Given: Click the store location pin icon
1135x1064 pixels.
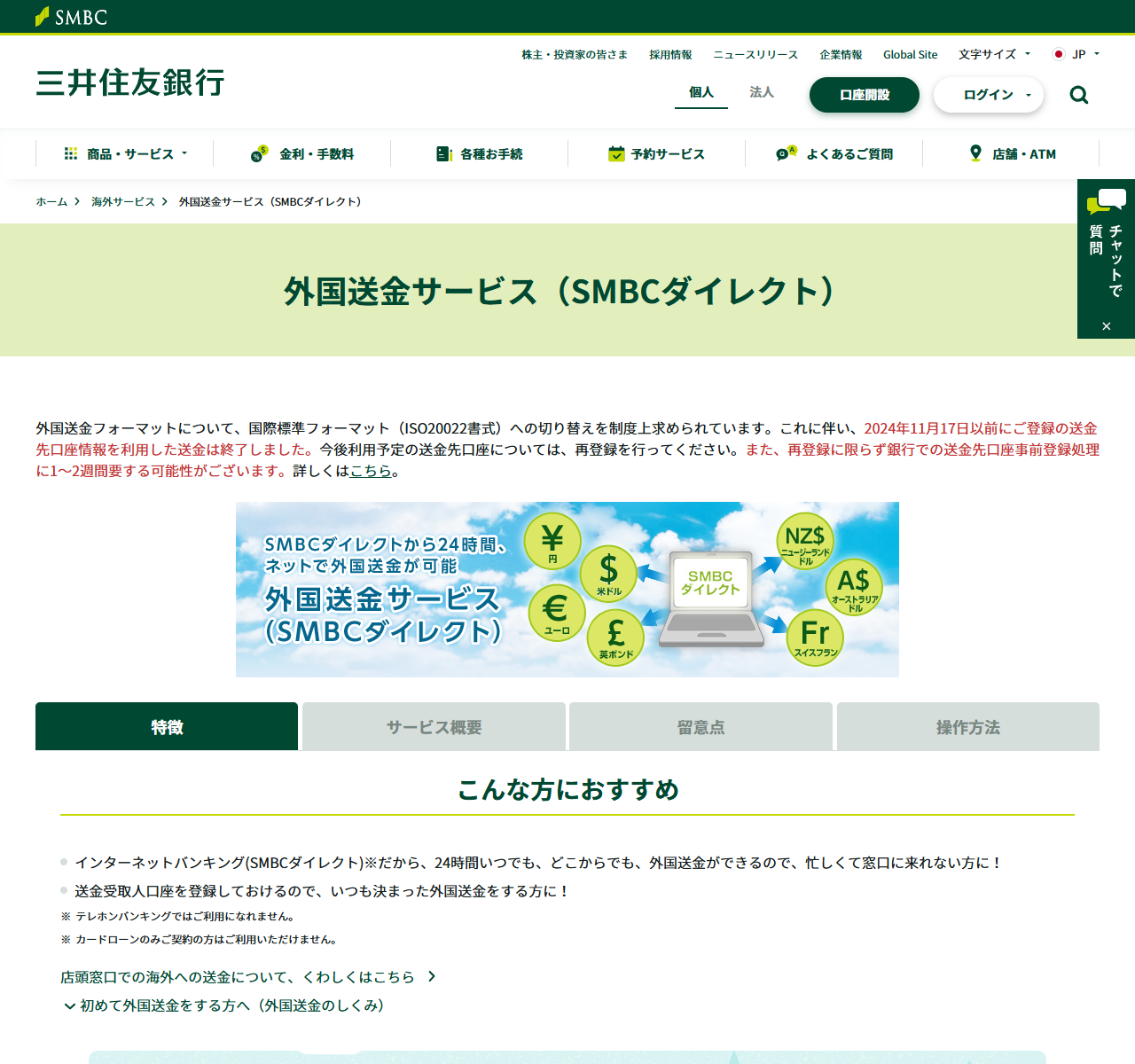Looking at the screenshot, I should pos(975,153).
